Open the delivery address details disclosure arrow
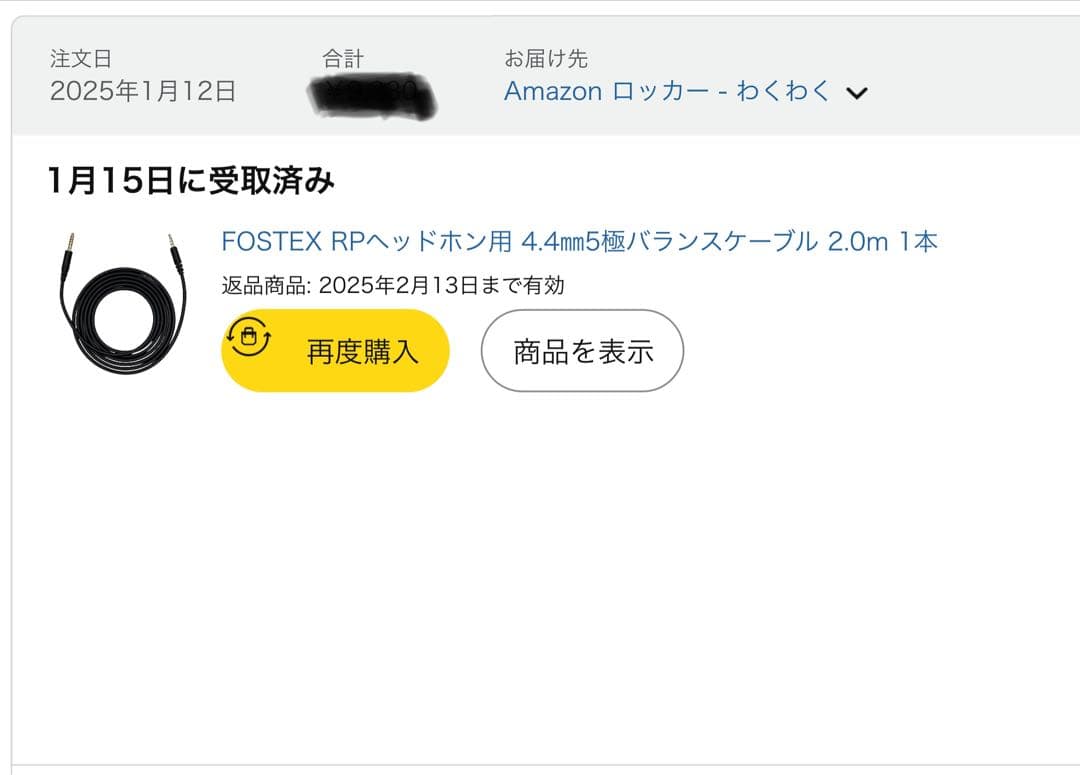Viewport: 1080px width, 775px height. 858,91
